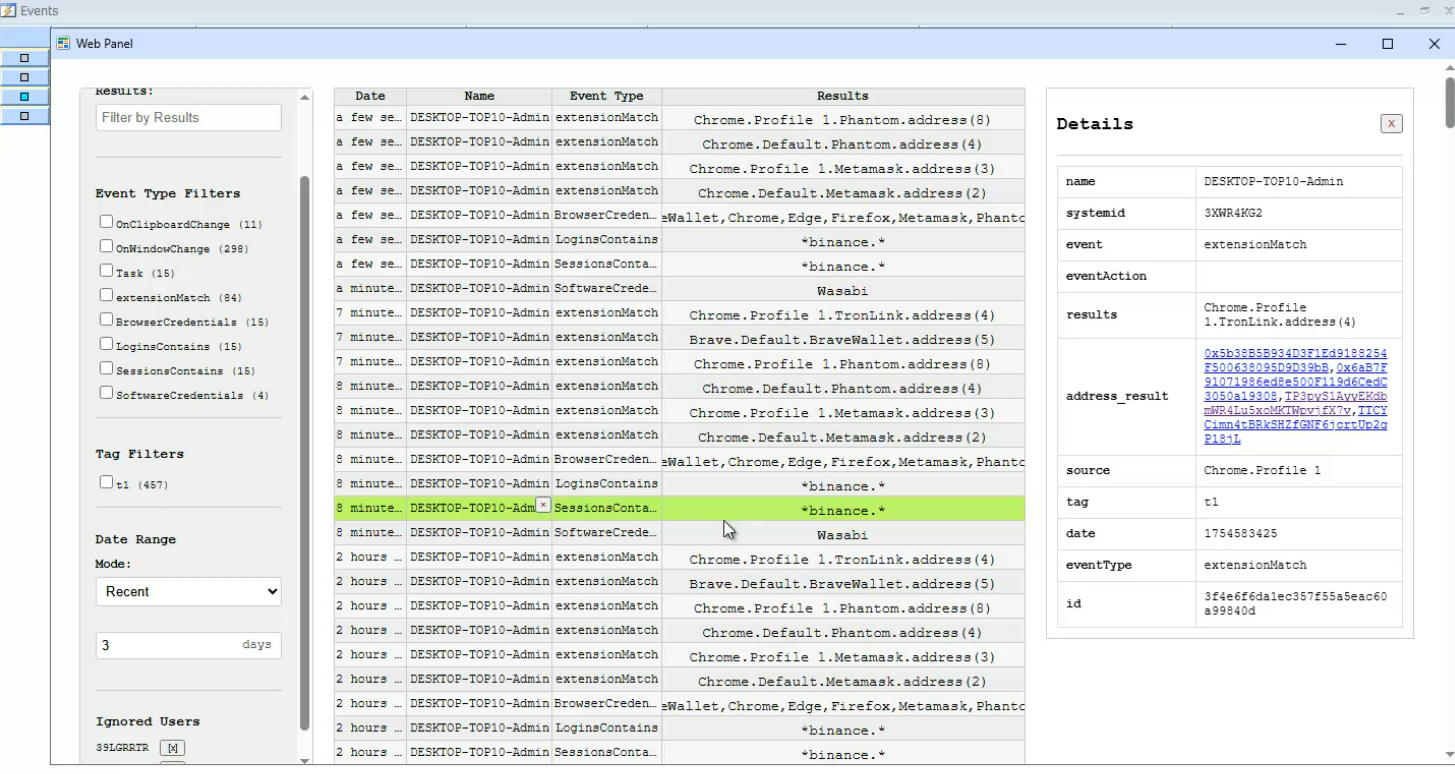Toggle the LoginsContains filter checkbox

click(x=106, y=344)
